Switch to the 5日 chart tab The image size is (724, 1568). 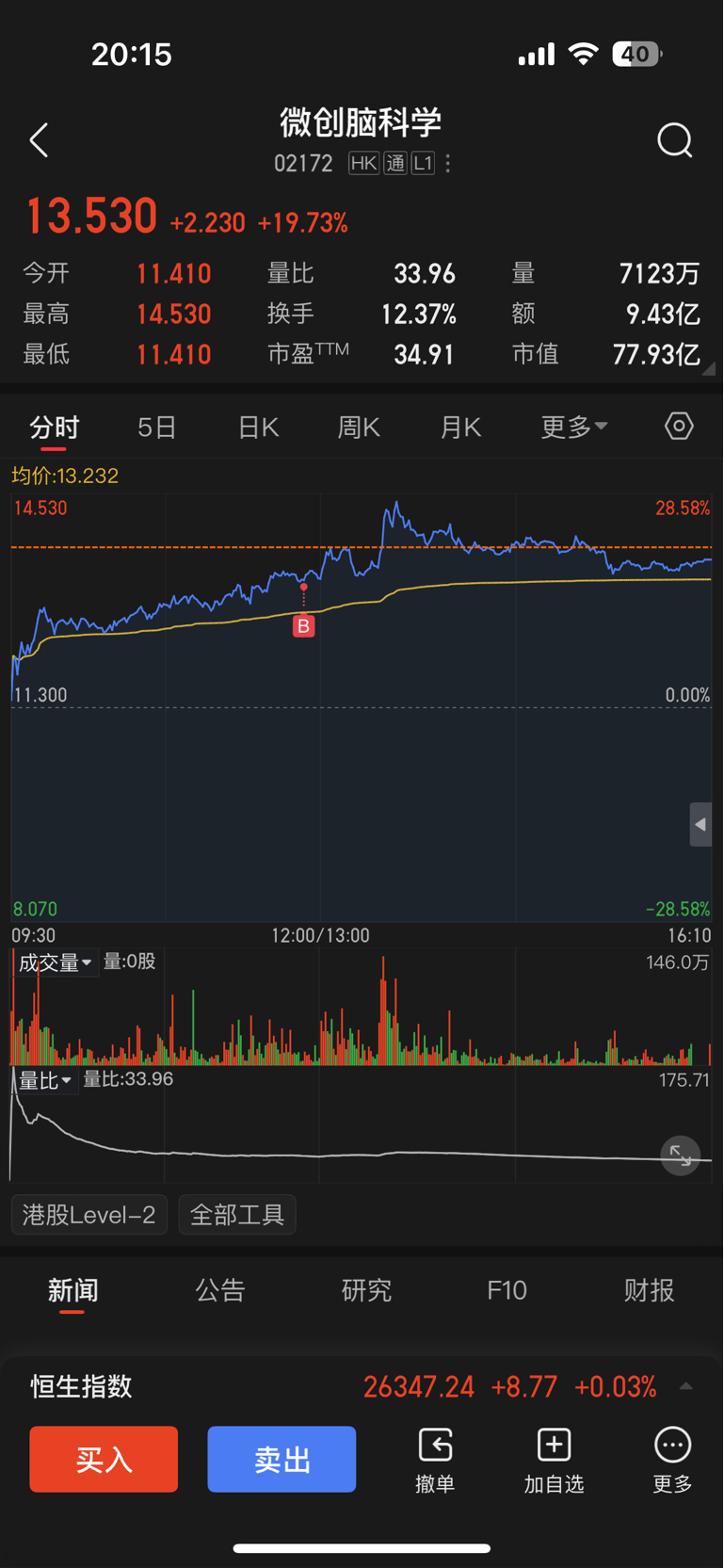pyautogui.click(x=157, y=428)
